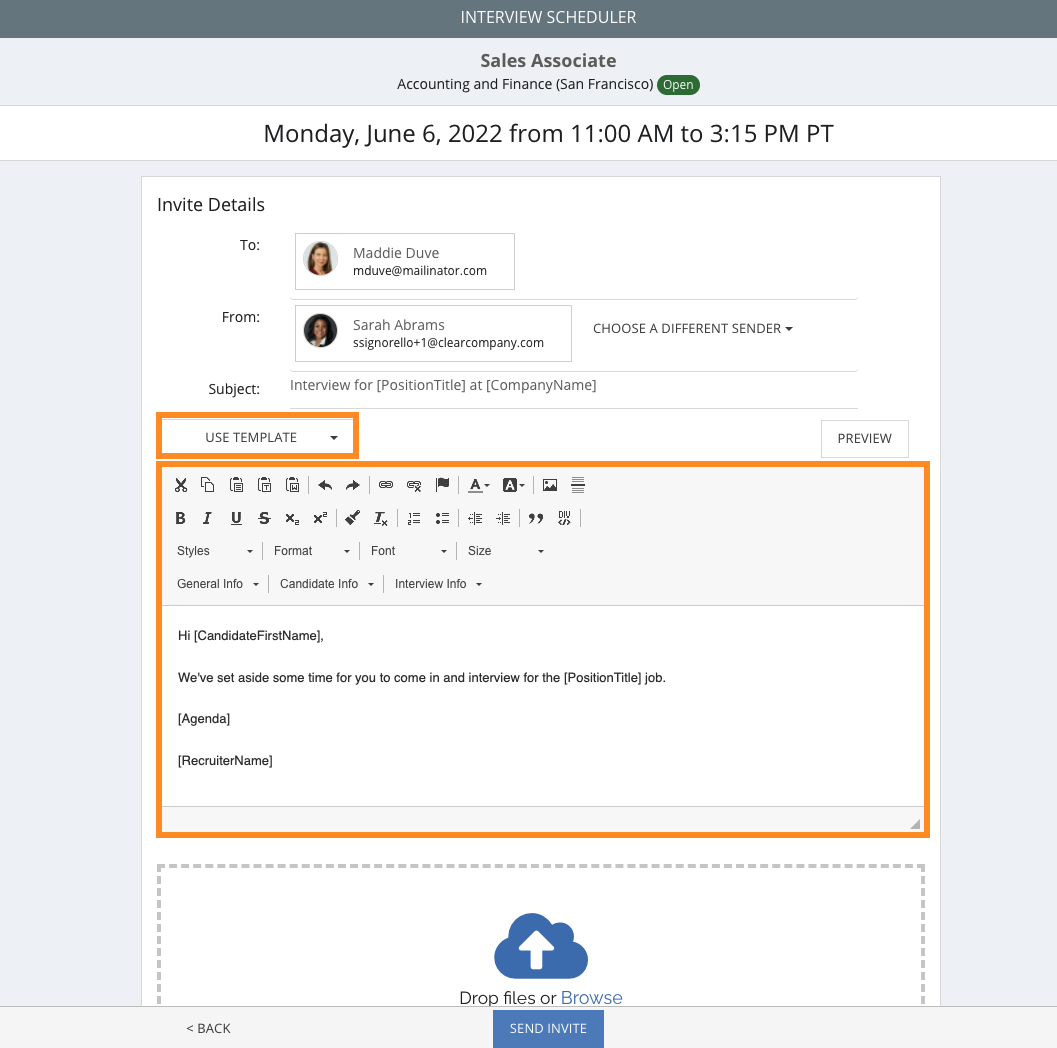Click the '[RecruiterName]' placeholder text
This screenshot has height=1048, width=1057.
(225, 761)
